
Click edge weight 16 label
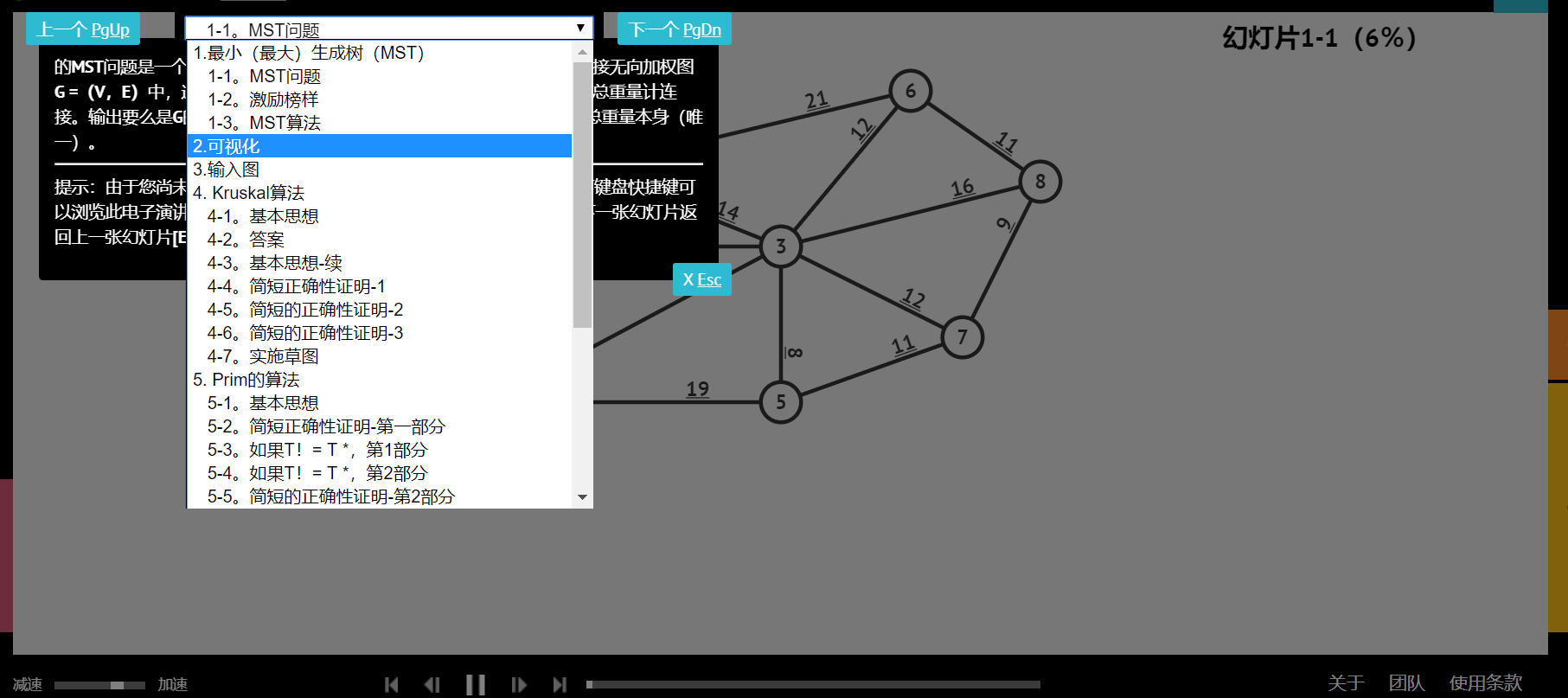pyautogui.click(x=963, y=187)
